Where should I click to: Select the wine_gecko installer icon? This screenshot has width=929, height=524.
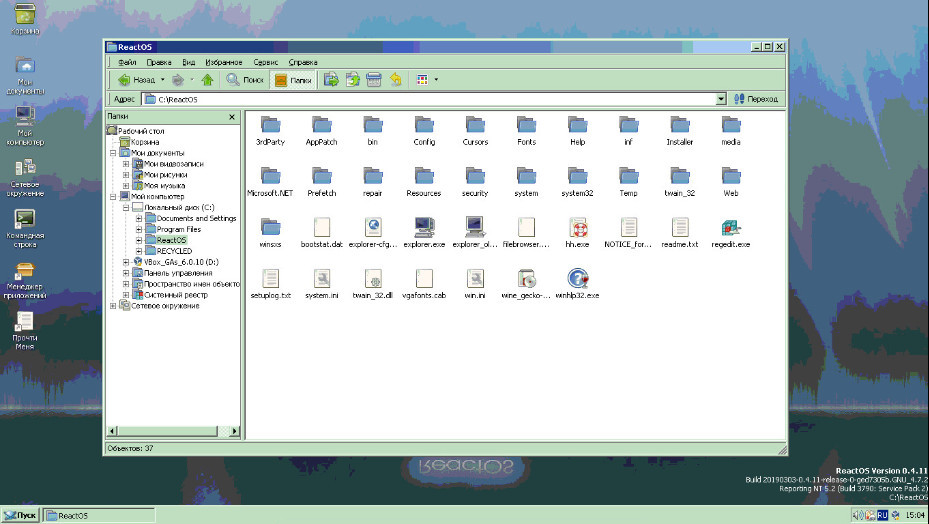coord(526,277)
